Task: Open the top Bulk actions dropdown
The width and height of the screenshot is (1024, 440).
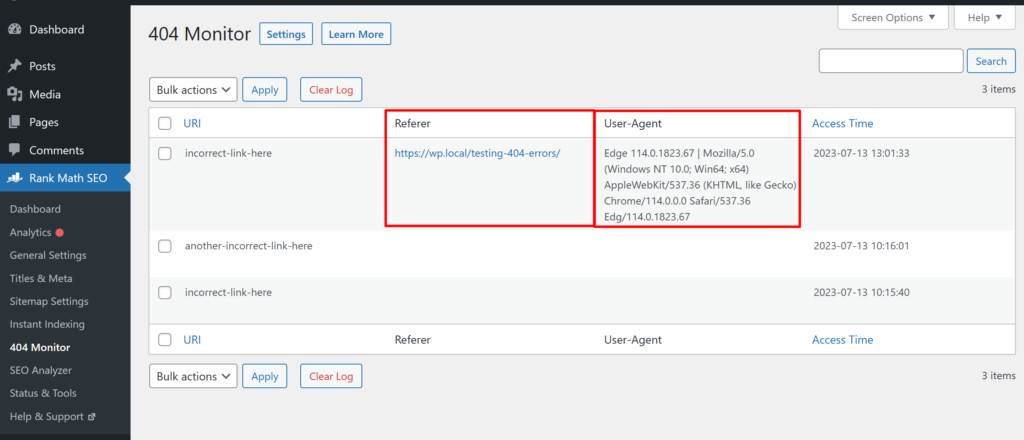Action: (x=193, y=90)
